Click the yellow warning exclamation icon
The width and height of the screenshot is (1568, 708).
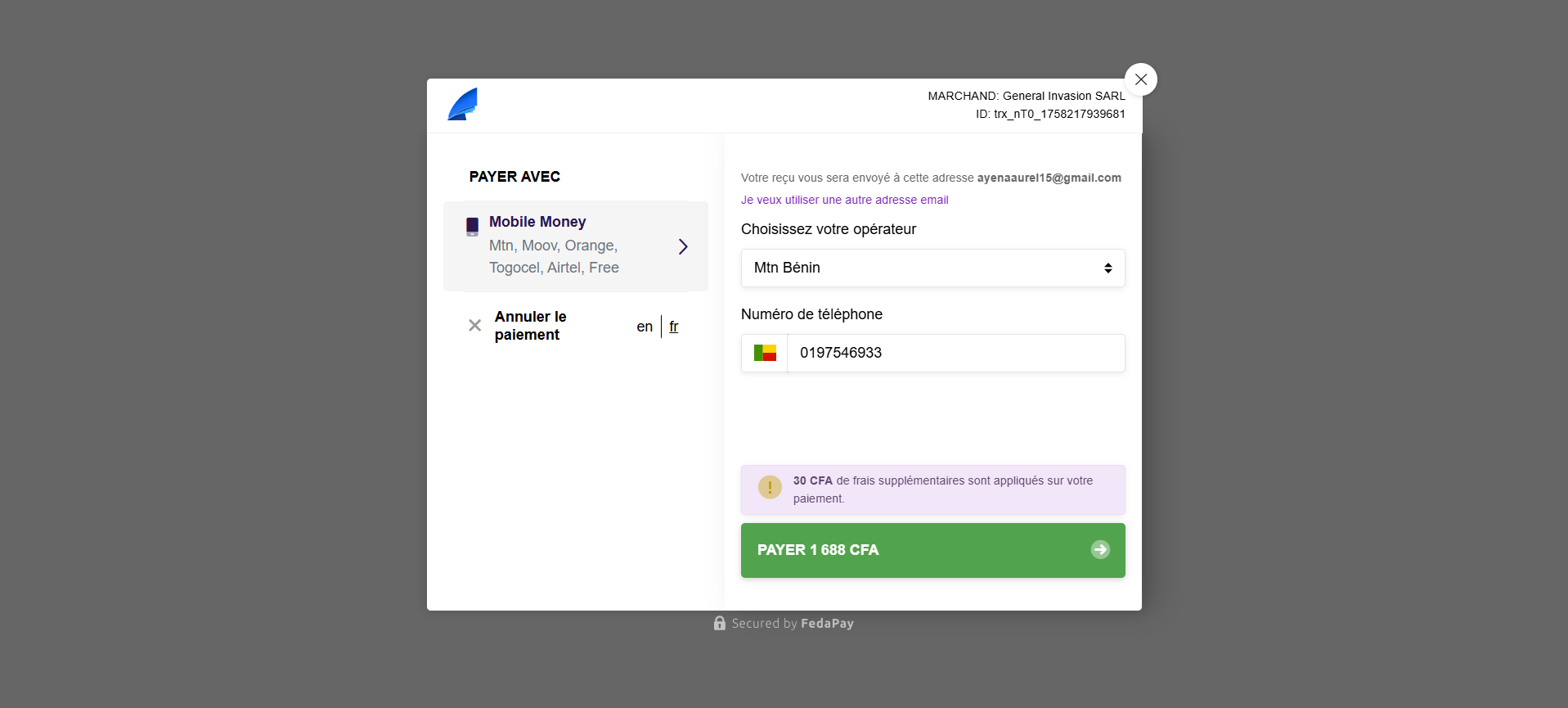click(770, 487)
